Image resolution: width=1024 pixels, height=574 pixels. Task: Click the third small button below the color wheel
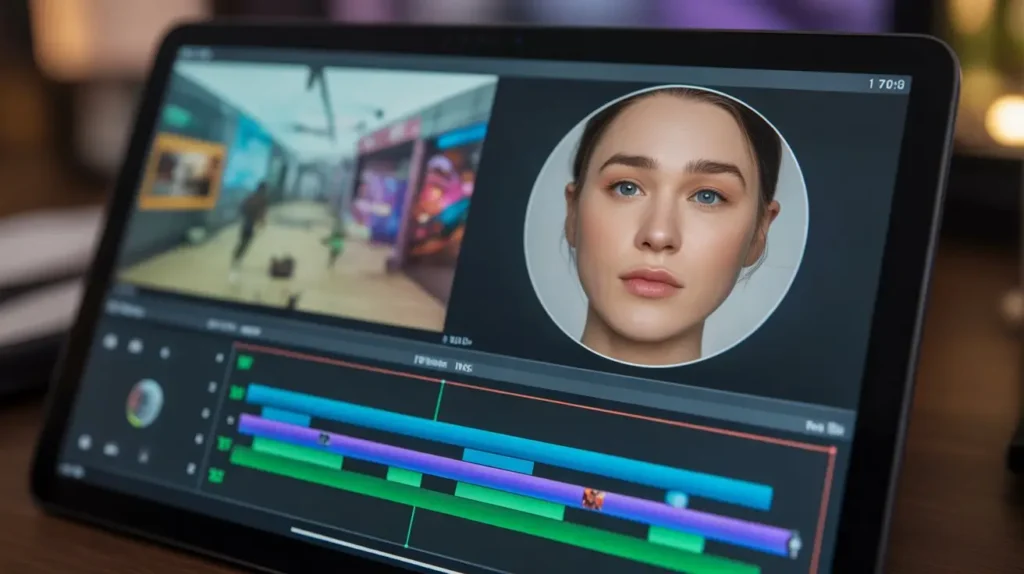[143, 456]
